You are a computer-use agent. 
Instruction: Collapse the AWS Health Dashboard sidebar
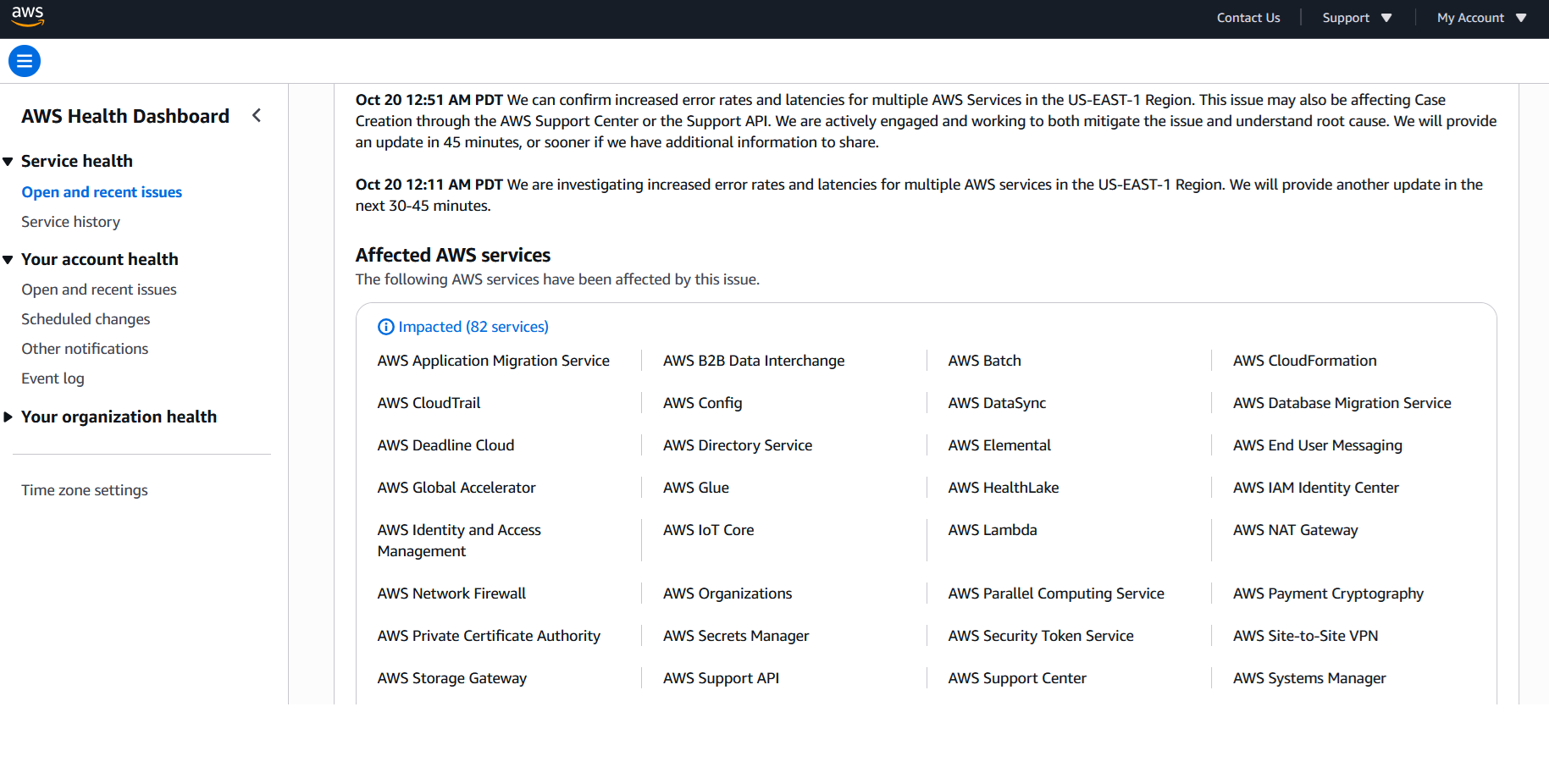coord(257,116)
